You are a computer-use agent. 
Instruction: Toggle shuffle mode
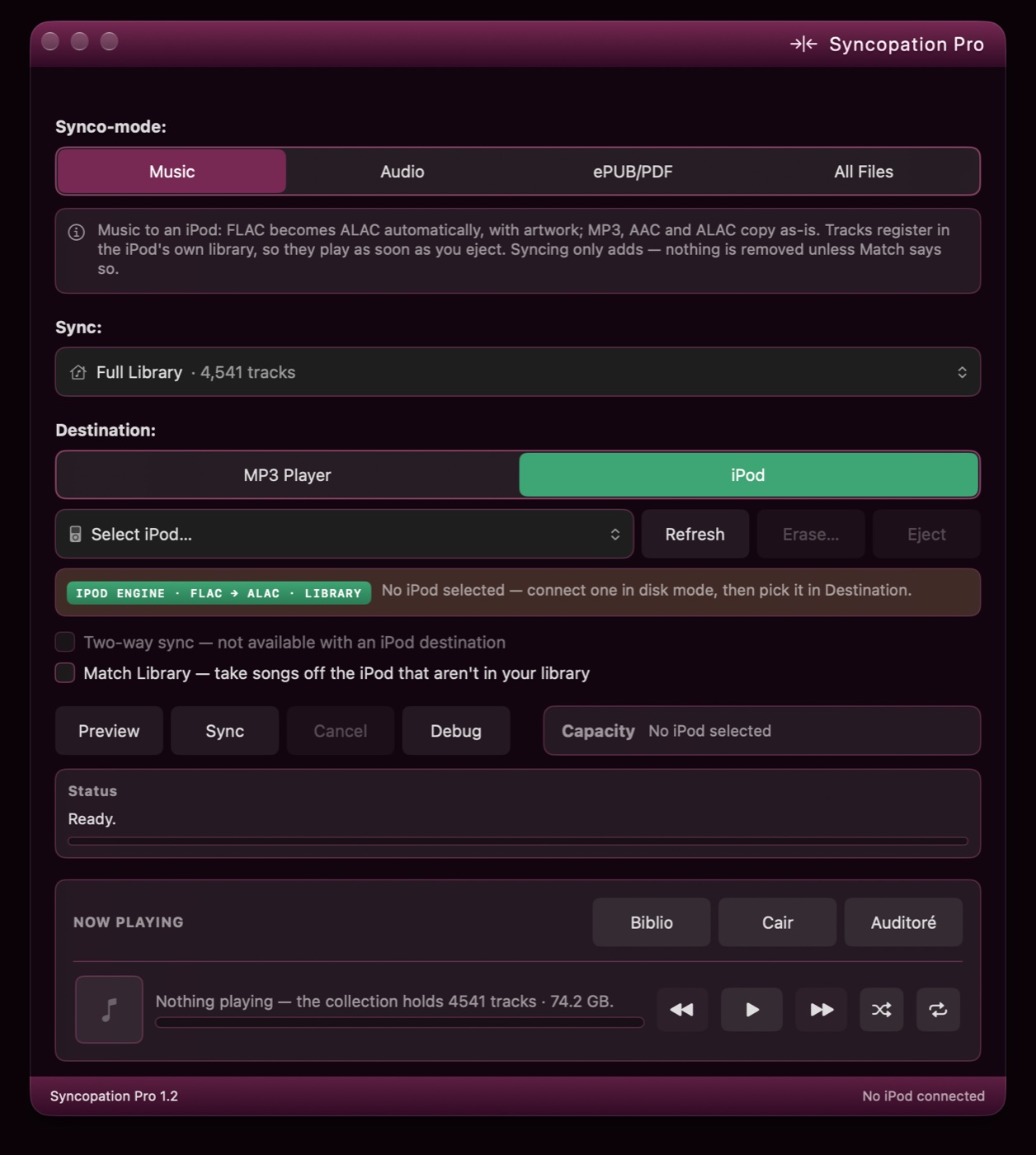coord(882,1010)
